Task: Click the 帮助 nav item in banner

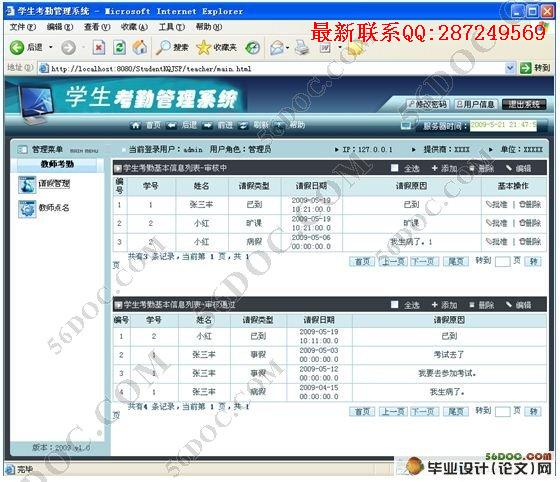Action: [289, 125]
